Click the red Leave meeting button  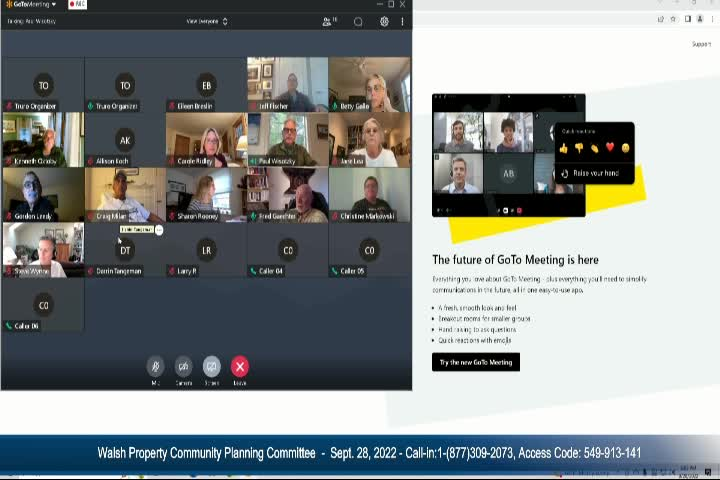(x=239, y=367)
